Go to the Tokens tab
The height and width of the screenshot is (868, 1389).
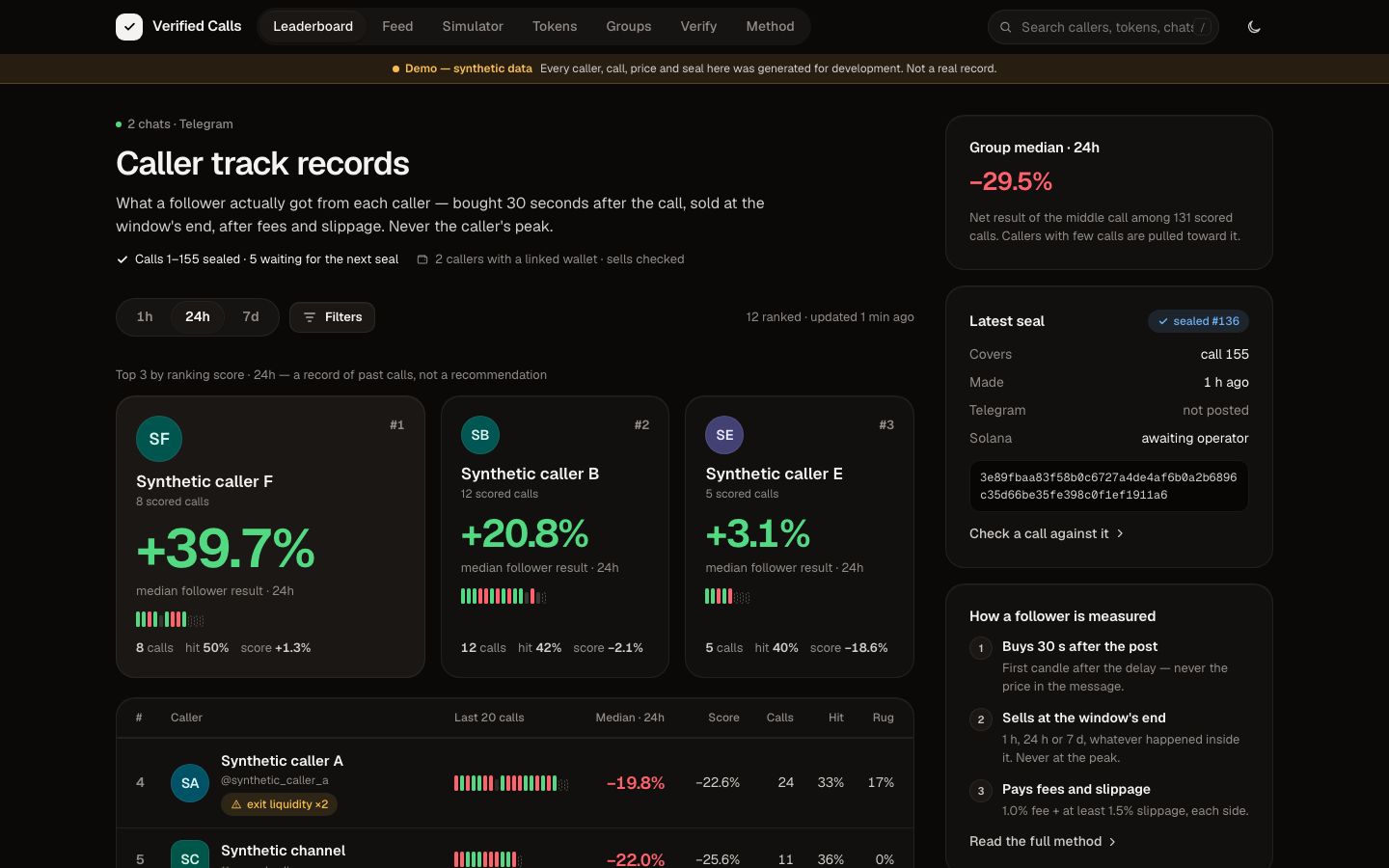click(555, 26)
